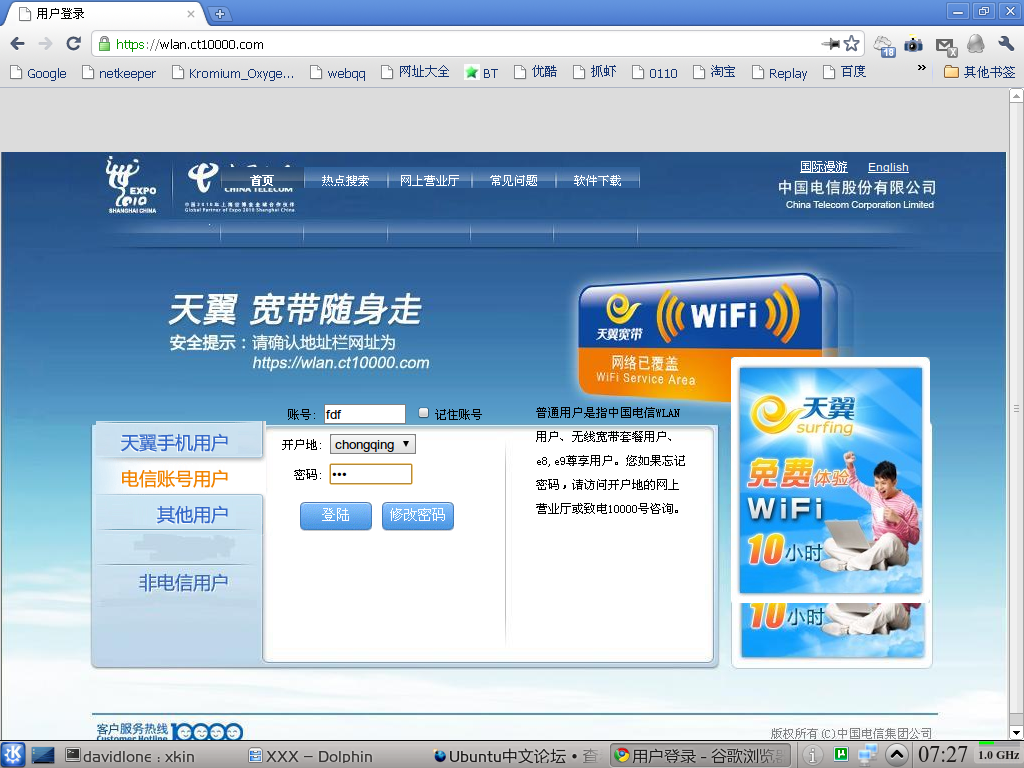This screenshot has height=768, width=1024.
Task: Open the webqq bookmark
Action: click(338, 72)
